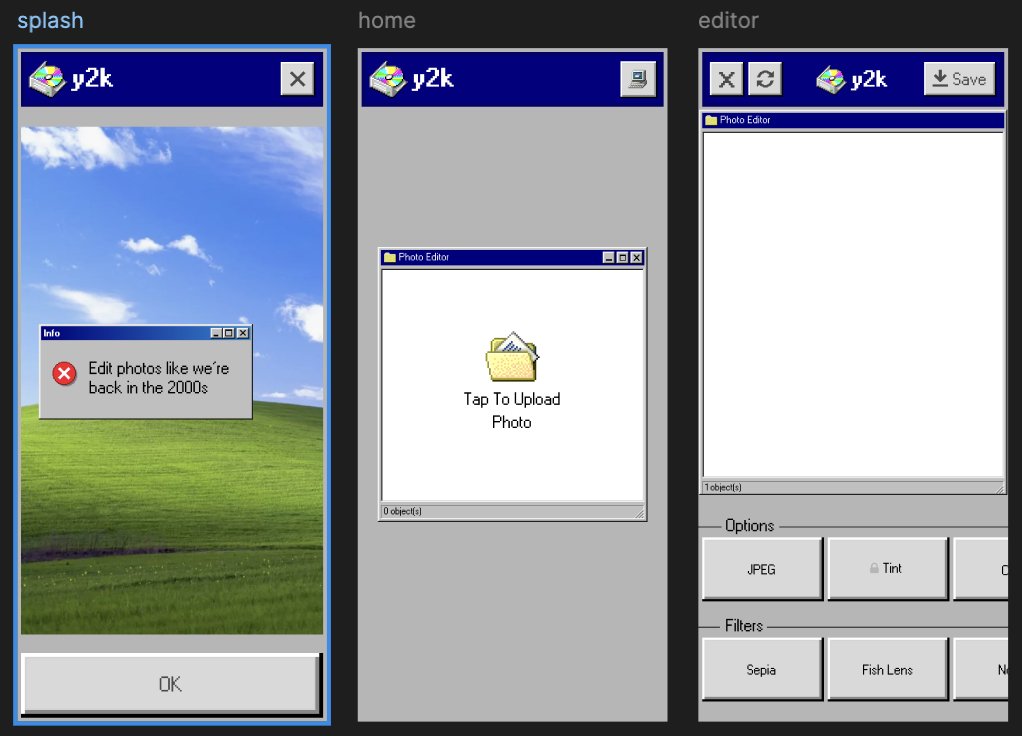Close the Info dialog window
The width and height of the screenshot is (1022, 736).
pos(243,333)
